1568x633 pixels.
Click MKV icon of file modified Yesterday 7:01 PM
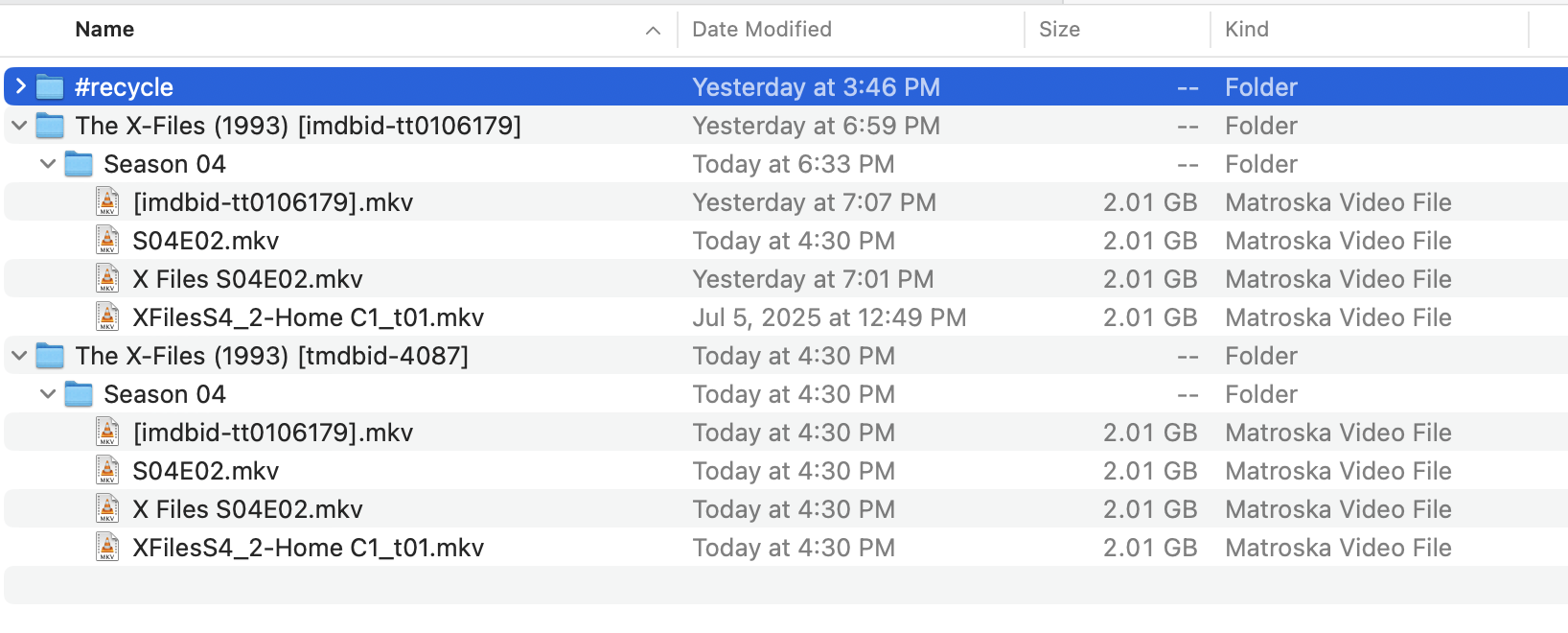click(107, 279)
